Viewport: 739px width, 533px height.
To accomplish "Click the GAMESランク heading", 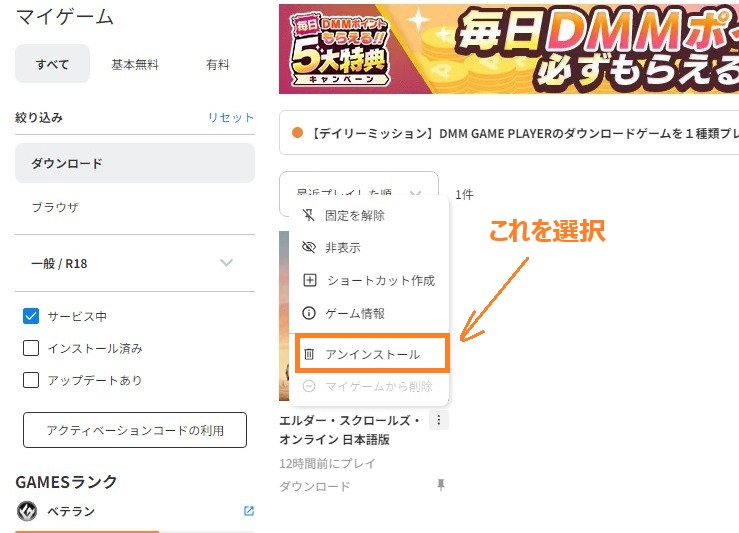I will pyautogui.click(x=66, y=482).
